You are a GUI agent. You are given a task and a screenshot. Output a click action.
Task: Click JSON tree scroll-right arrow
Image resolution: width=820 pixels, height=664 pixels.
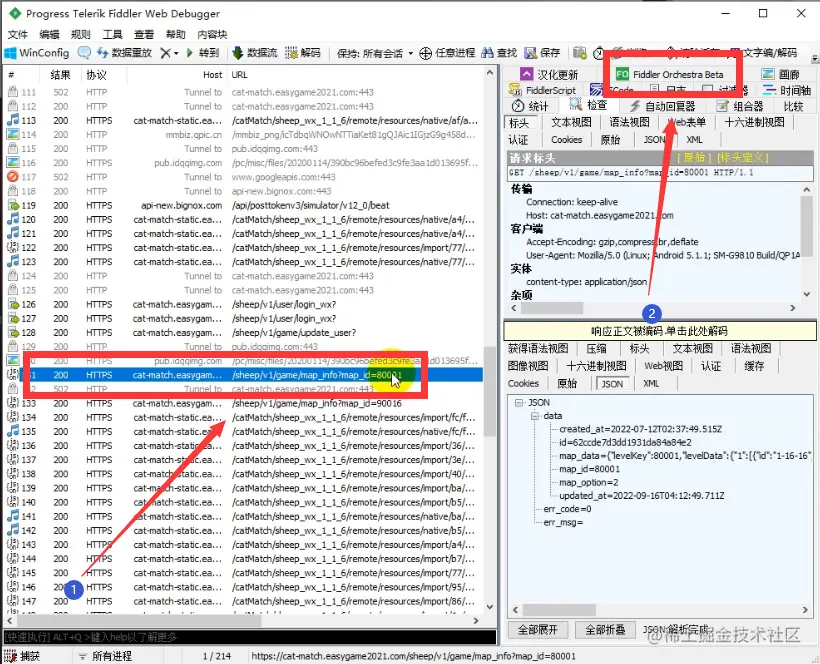805,610
